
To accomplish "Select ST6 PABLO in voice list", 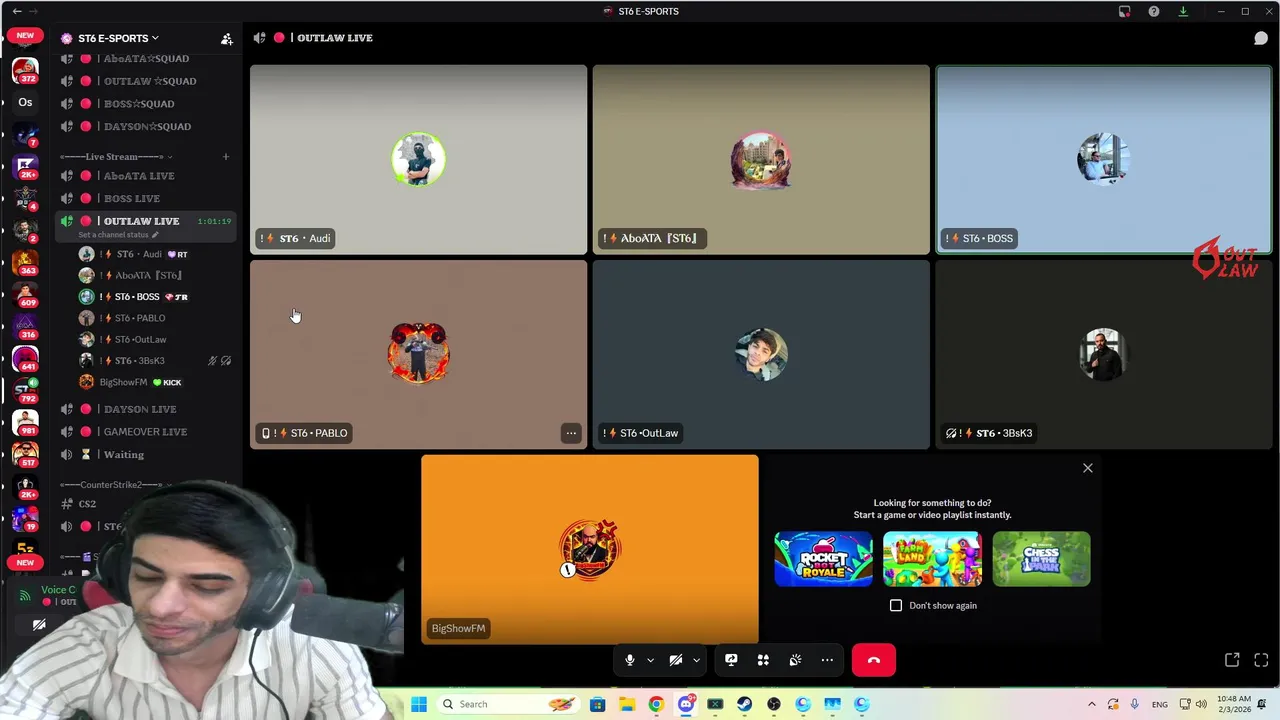I will point(155,318).
